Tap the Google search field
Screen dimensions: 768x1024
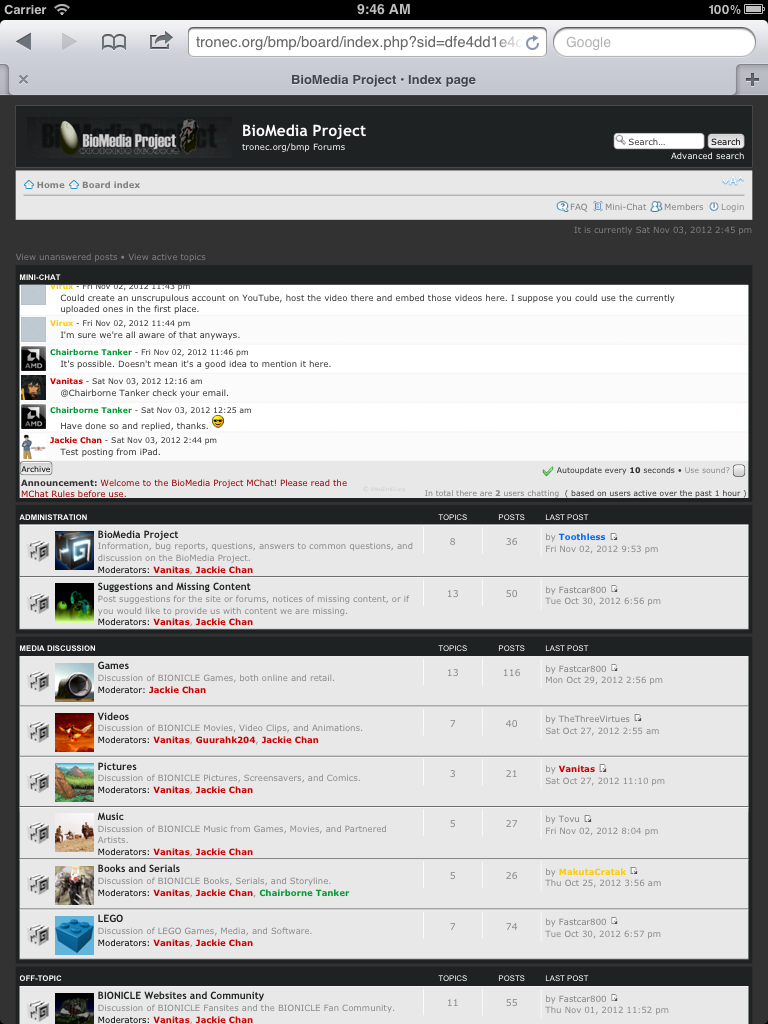click(654, 42)
